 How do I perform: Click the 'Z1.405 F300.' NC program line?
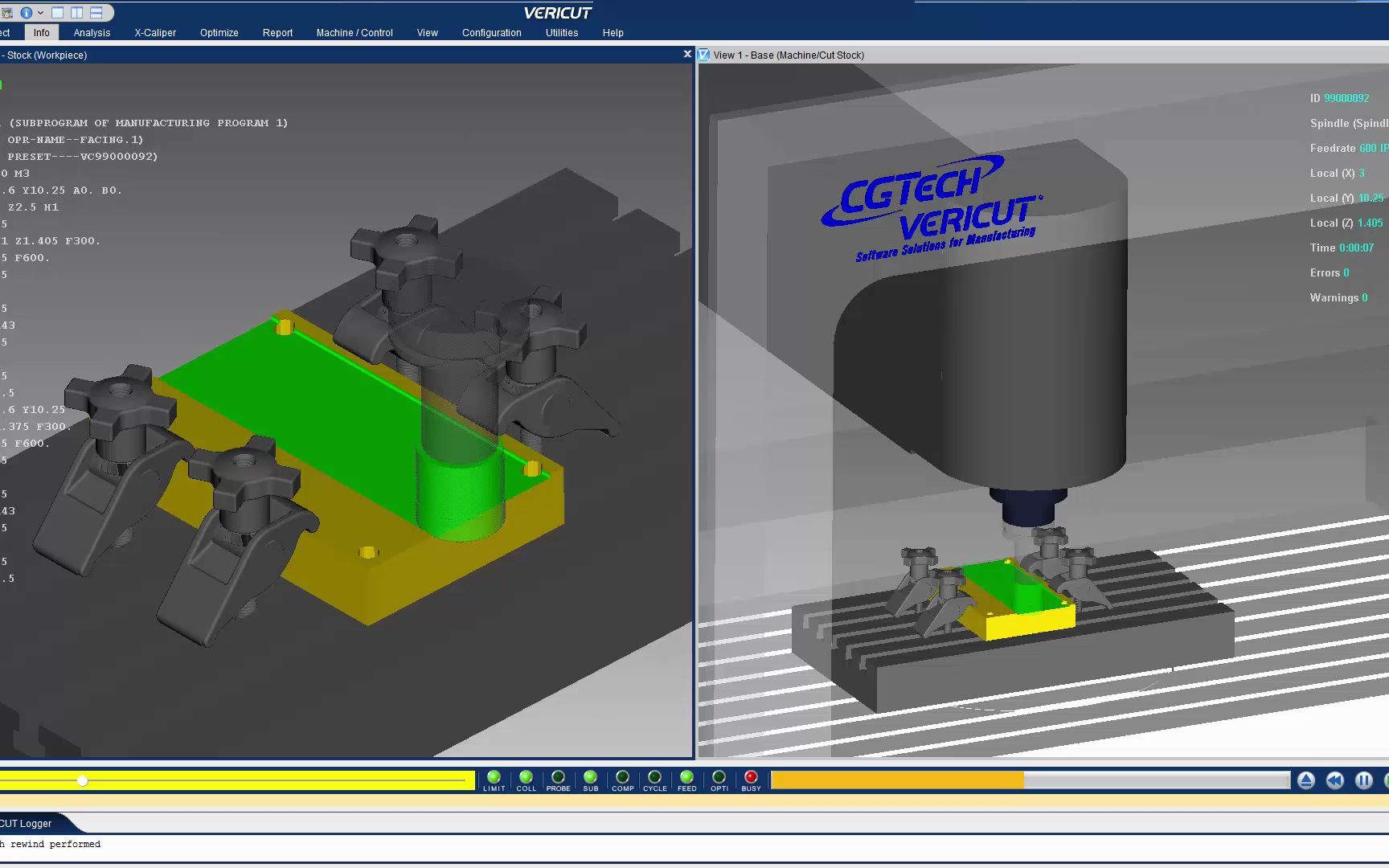pyautogui.click(x=51, y=241)
